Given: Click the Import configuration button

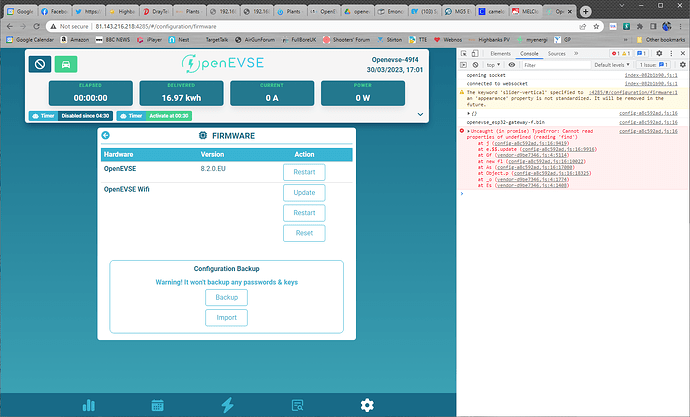Looking at the screenshot, I should (x=227, y=318).
